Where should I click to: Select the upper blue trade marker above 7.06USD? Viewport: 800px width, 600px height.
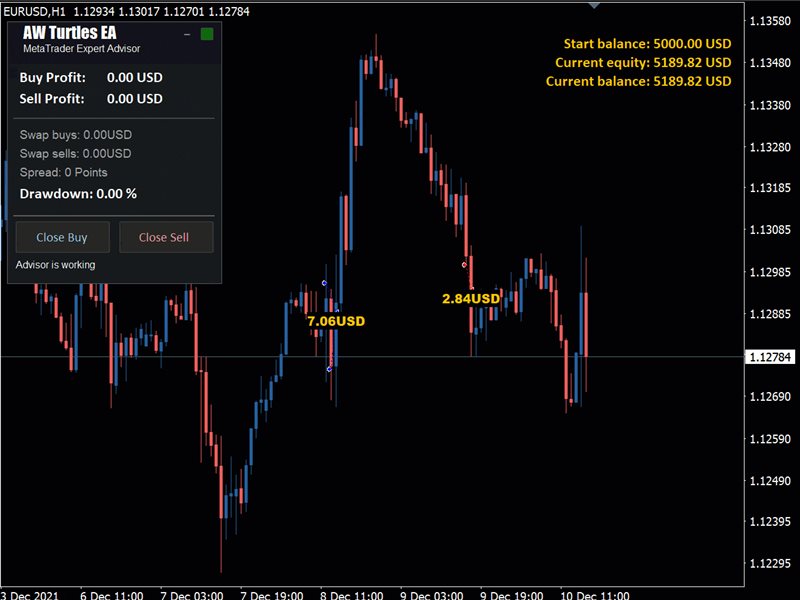pos(324,283)
